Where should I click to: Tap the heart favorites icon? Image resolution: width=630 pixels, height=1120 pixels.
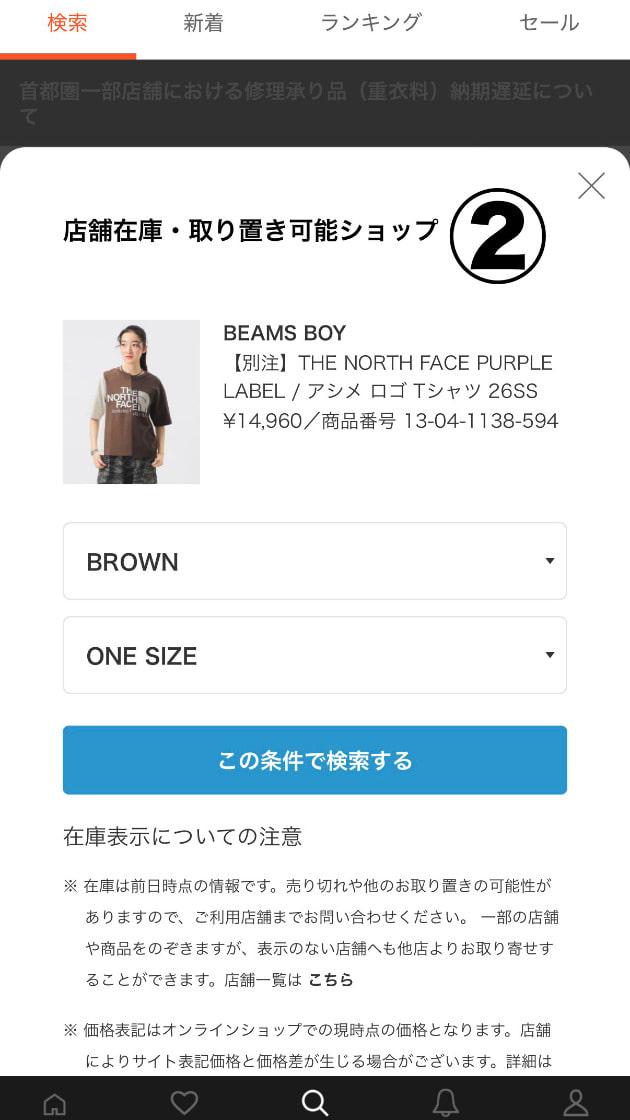184,1102
